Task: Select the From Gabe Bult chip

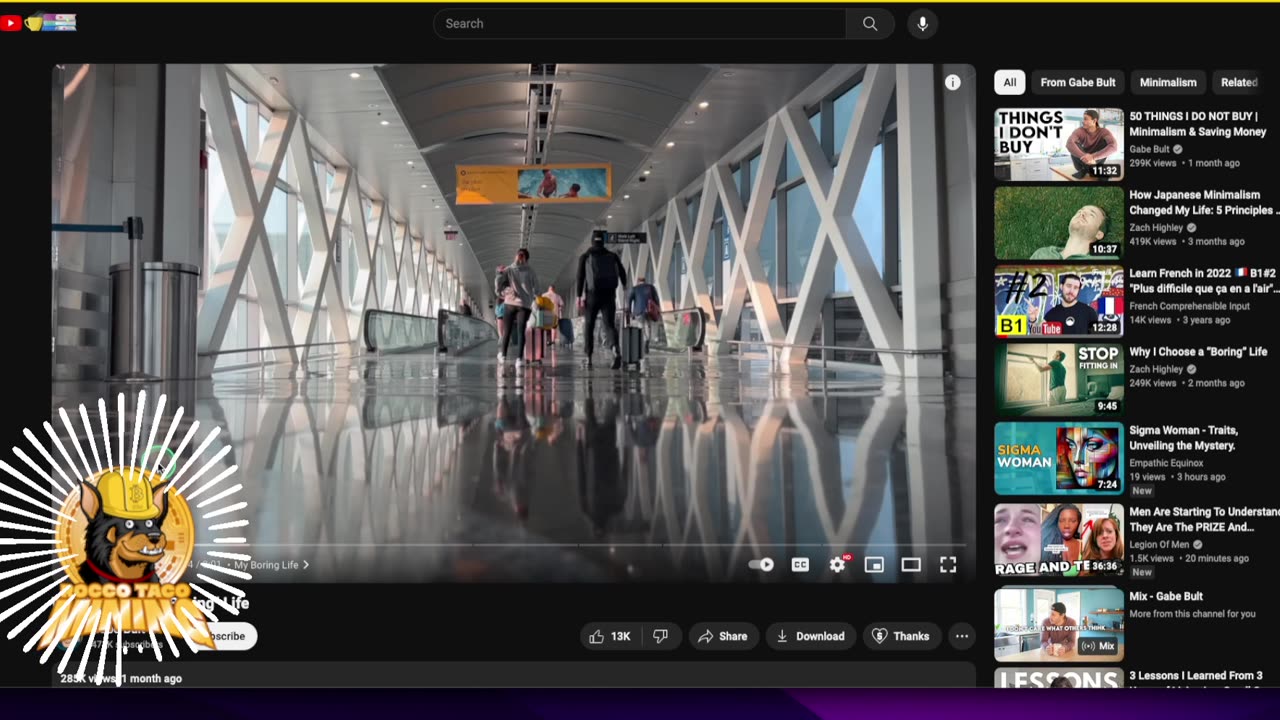Action: [1078, 83]
